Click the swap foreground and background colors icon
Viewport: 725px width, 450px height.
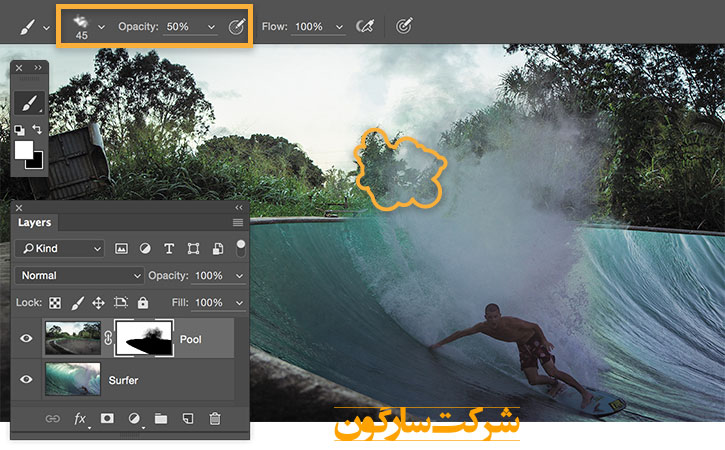coord(38,130)
